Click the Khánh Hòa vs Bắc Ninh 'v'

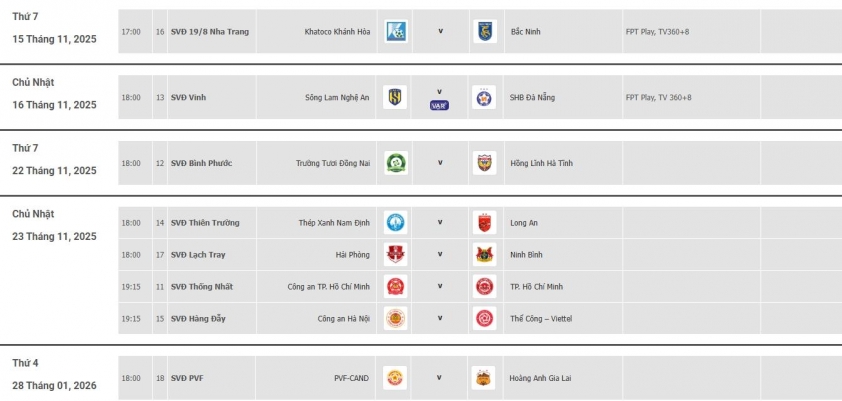coord(440,31)
